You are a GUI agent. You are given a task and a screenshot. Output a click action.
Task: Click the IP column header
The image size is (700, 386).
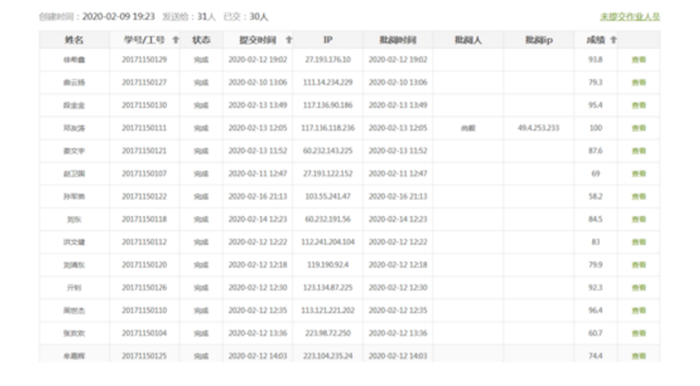click(x=328, y=40)
